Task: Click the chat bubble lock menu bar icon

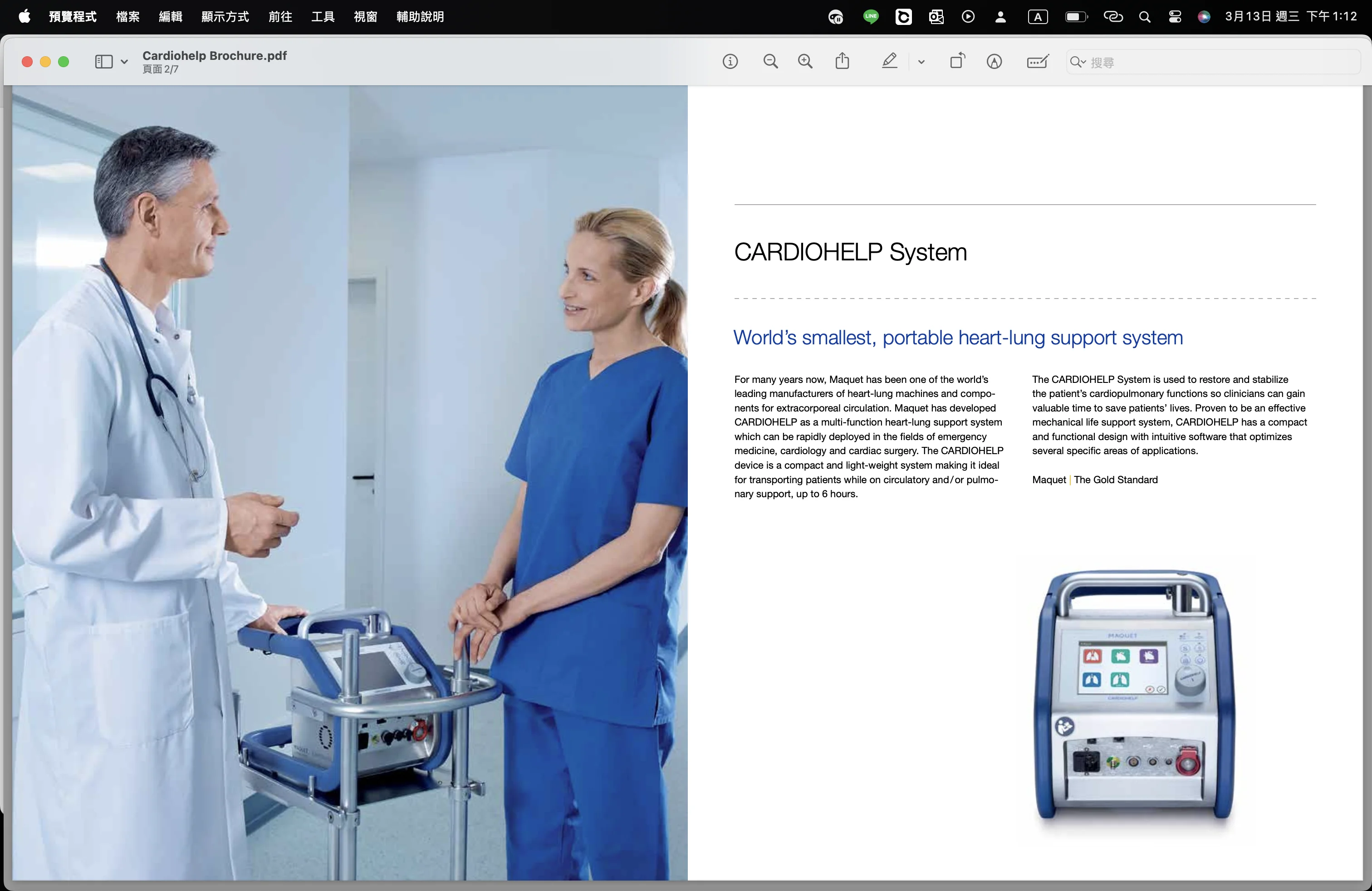Action: coord(835,17)
